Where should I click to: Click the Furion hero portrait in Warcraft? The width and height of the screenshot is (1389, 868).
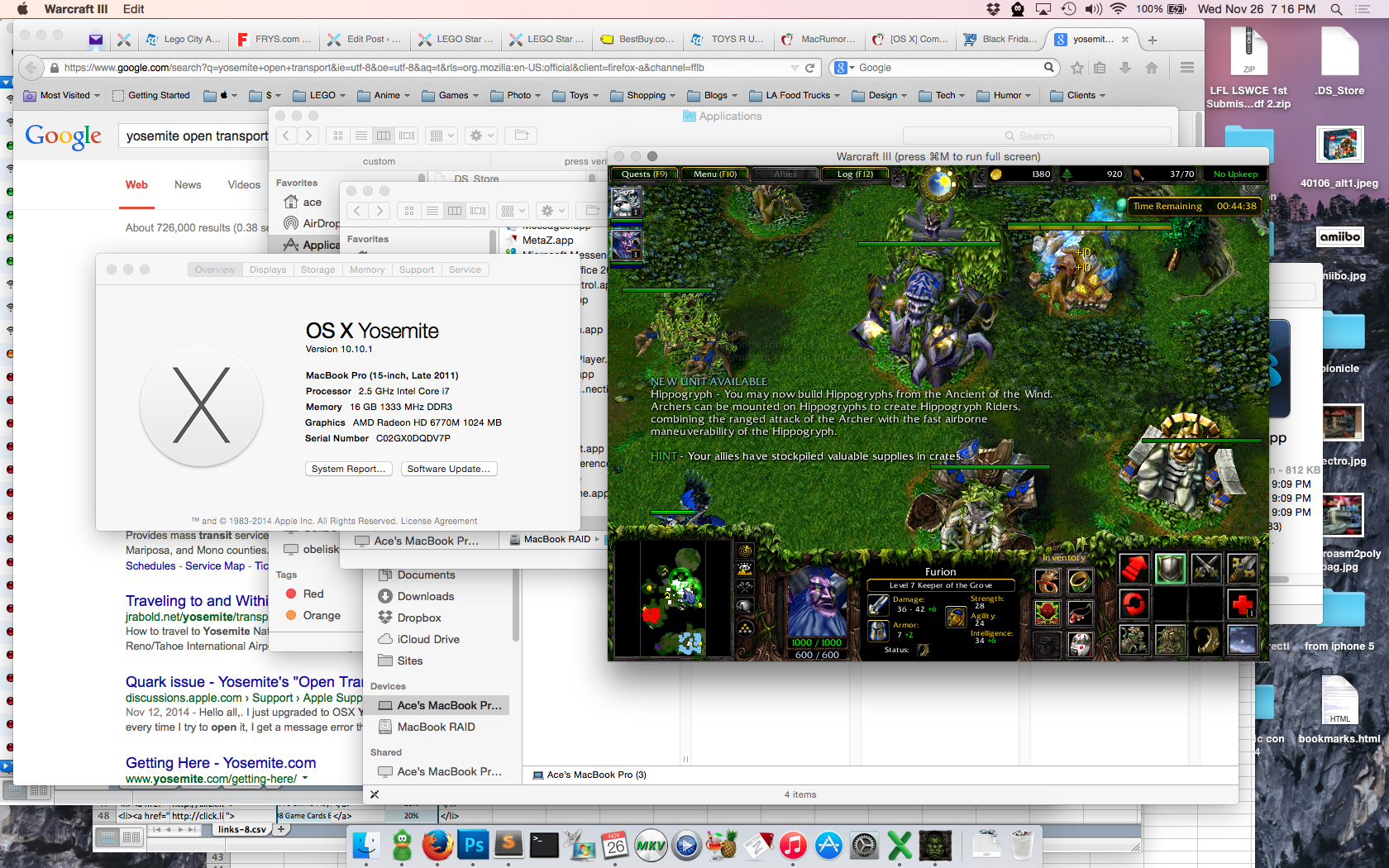pyautogui.click(x=817, y=602)
